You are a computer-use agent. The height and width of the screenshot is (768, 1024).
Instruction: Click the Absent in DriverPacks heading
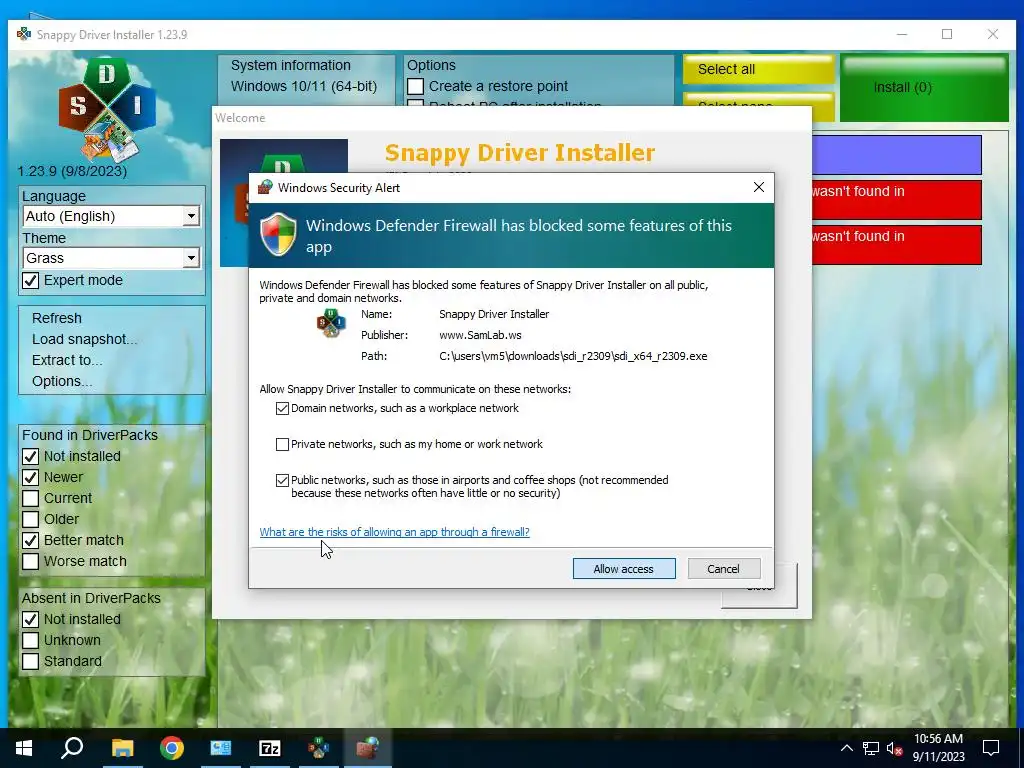click(x=91, y=598)
